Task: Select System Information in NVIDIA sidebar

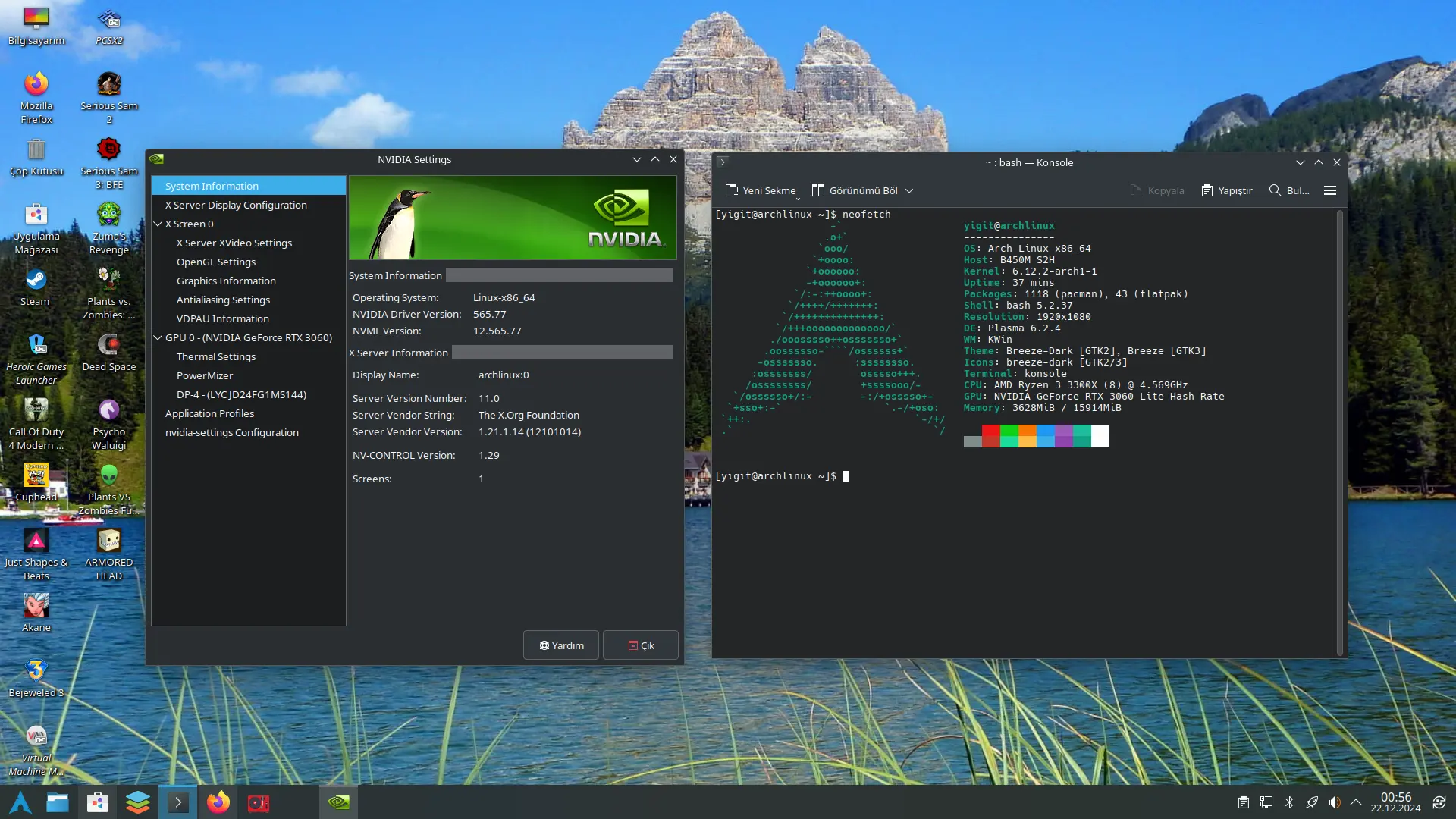Action: pyautogui.click(x=249, y=186)
